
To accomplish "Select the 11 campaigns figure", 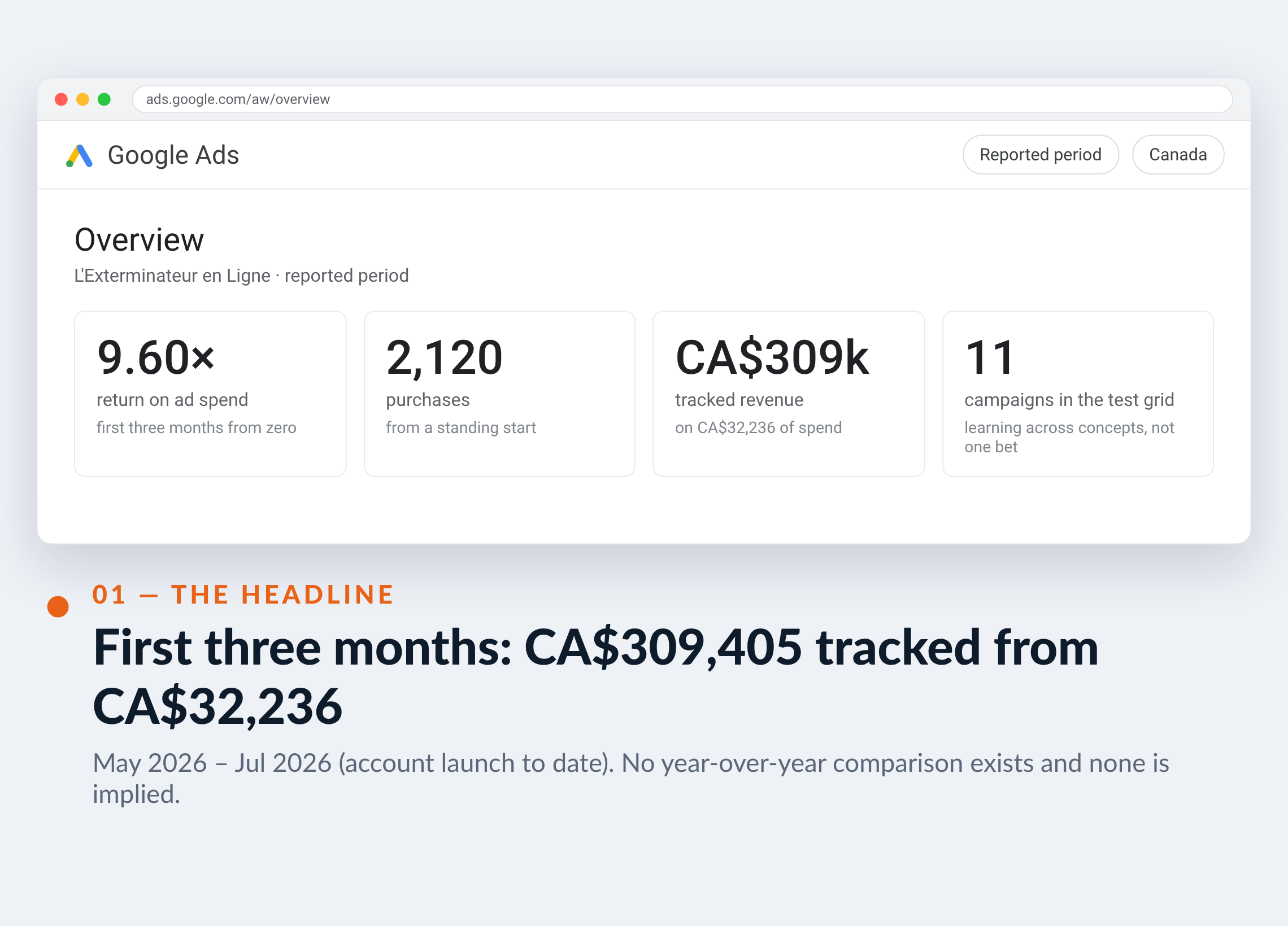I will tap(989, 357).
